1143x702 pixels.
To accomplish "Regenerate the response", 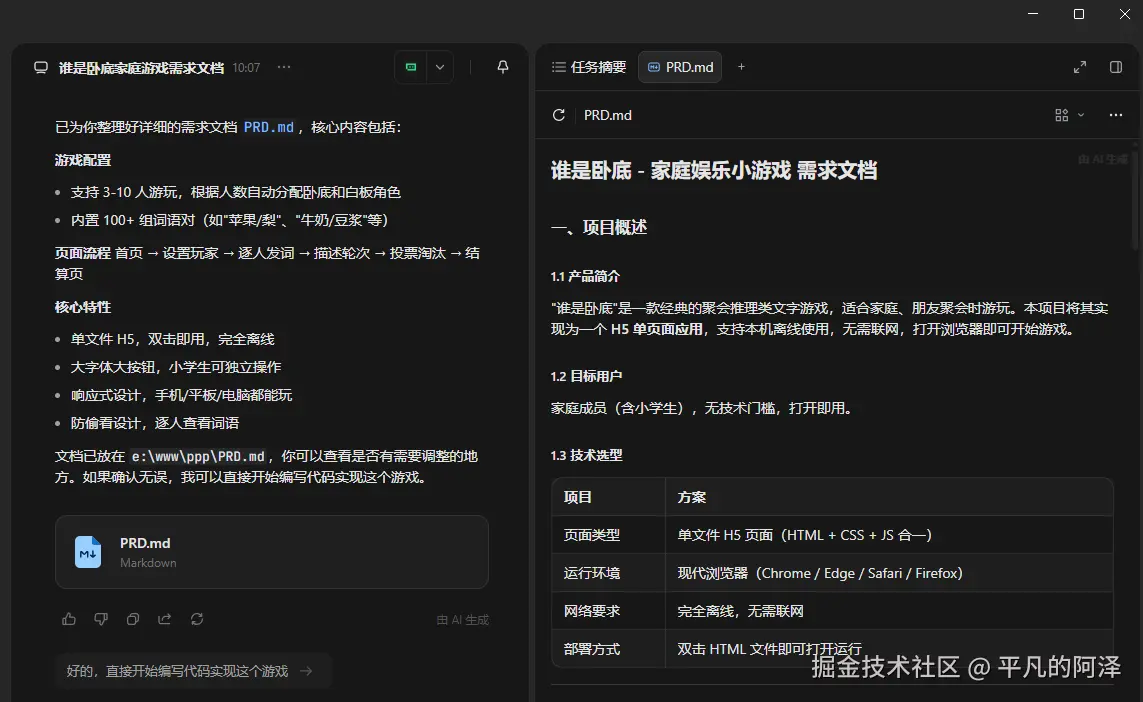I will click(197, 619).
